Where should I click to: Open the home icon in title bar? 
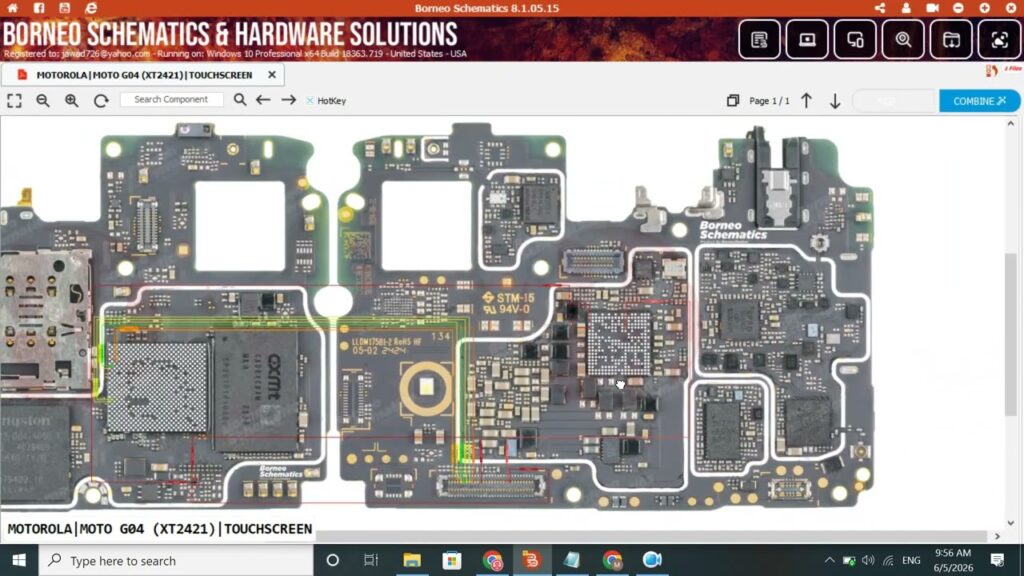[x=13, y=8]
